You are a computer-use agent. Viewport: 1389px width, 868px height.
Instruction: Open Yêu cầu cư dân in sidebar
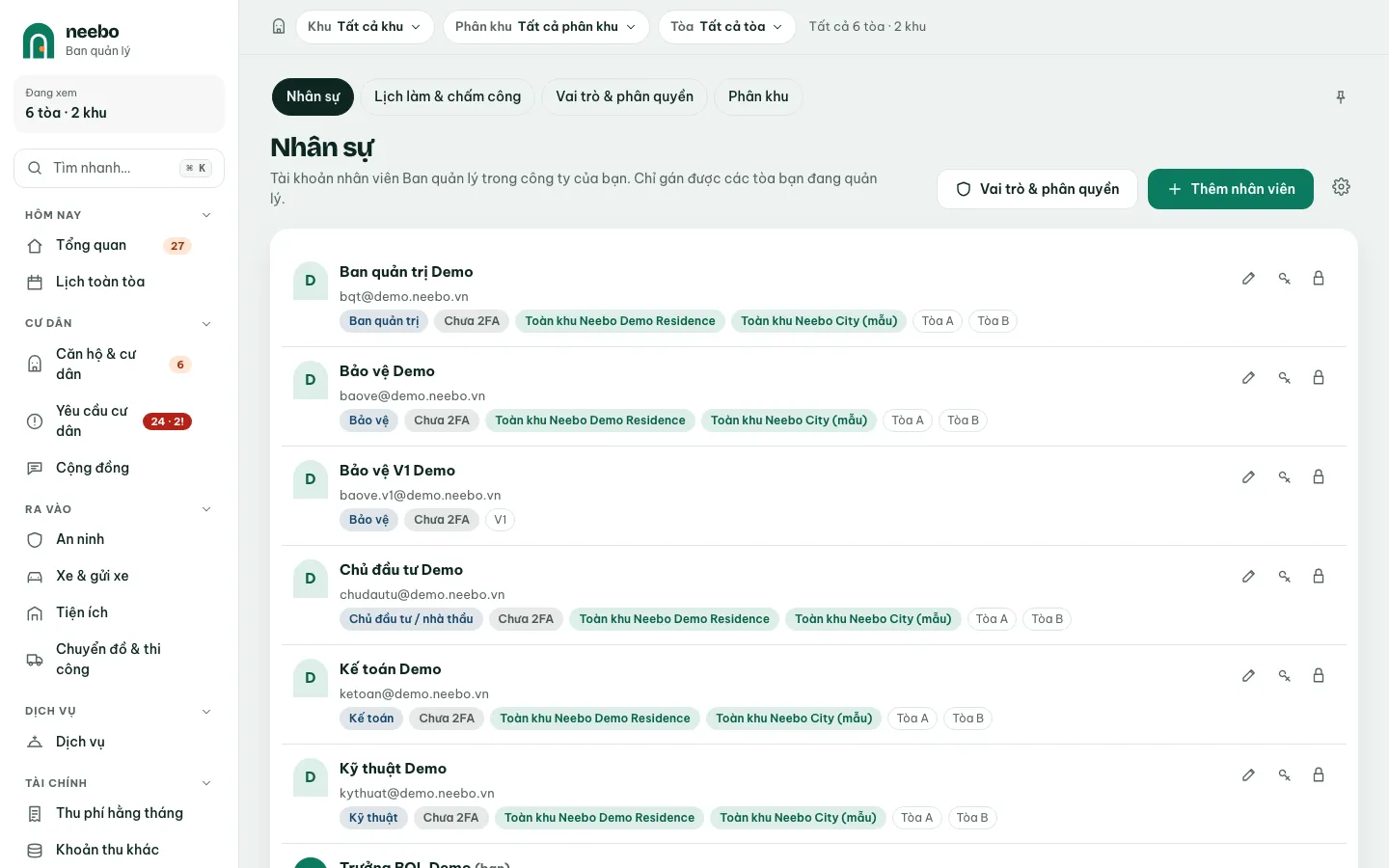pos(119,420)
